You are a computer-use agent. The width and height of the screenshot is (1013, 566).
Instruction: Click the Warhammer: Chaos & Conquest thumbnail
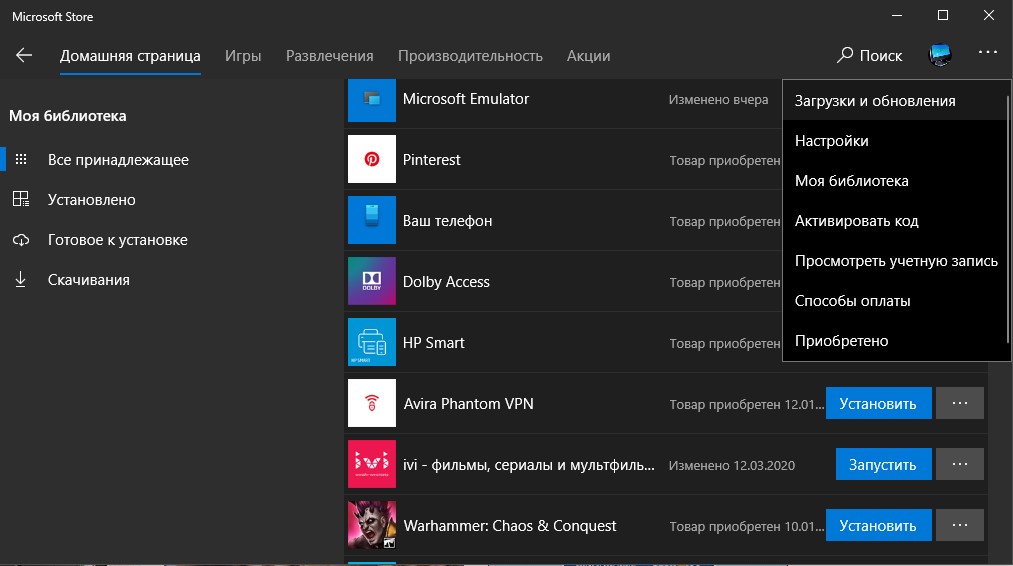(x=371, y=525)
